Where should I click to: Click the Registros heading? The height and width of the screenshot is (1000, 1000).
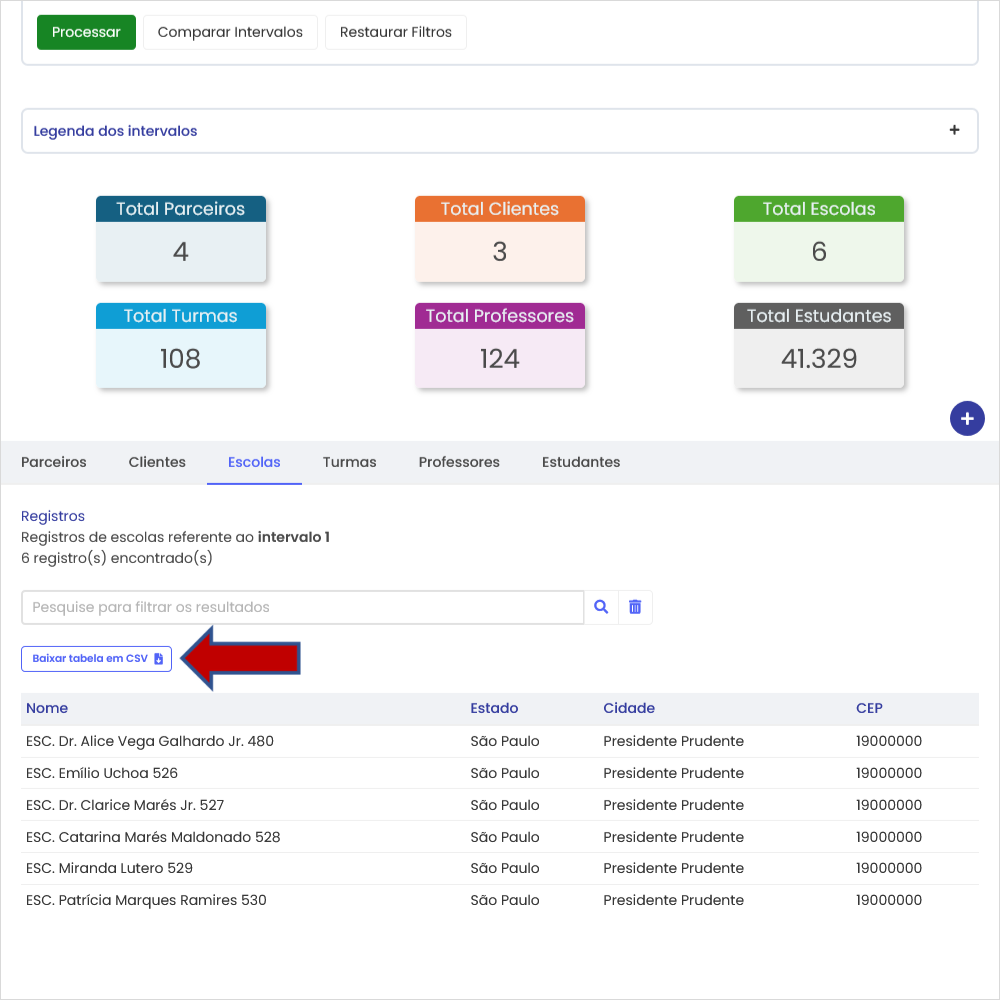click(x=53, y=516)
